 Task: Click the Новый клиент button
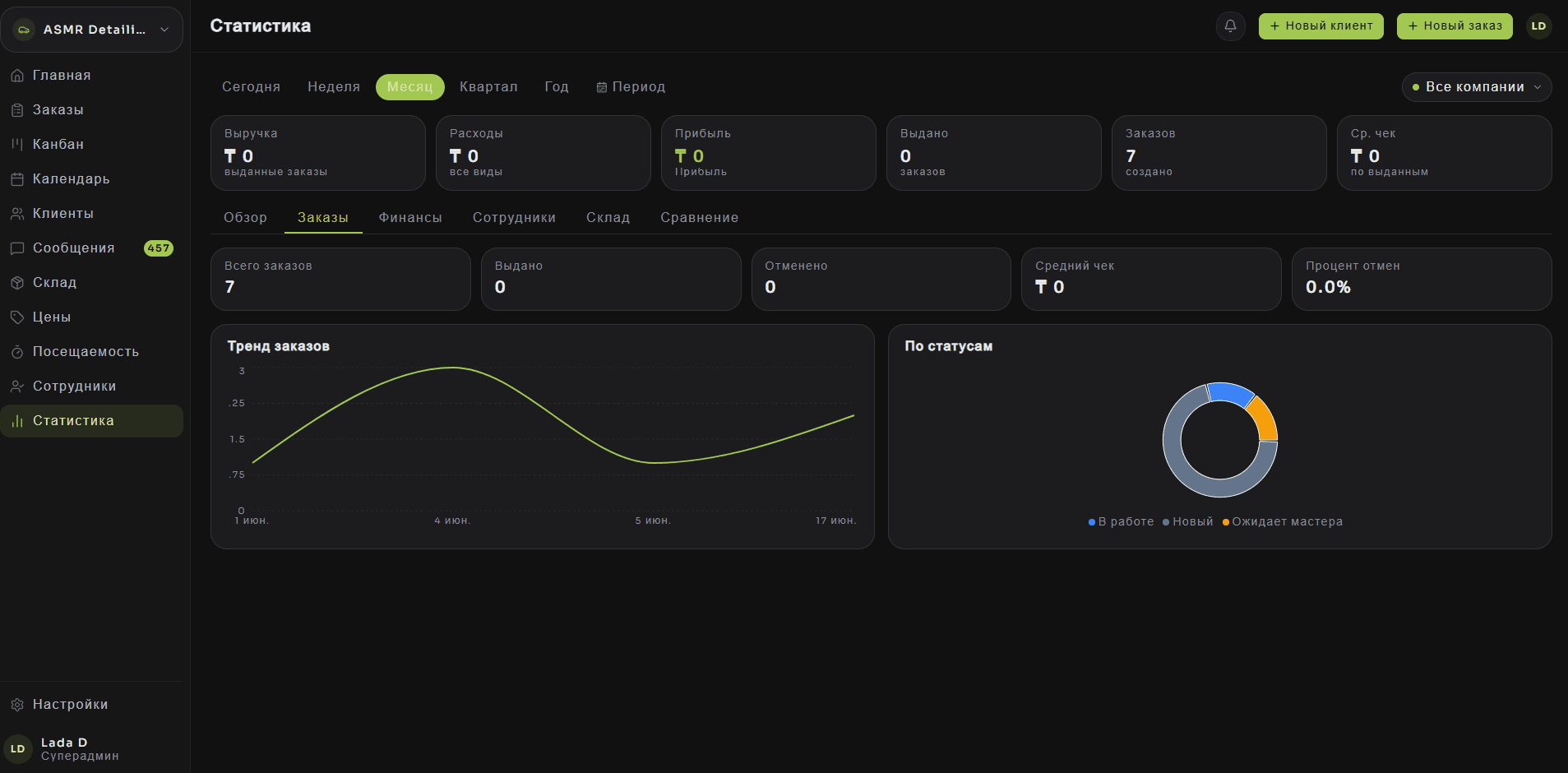(x=1321, y=25)
